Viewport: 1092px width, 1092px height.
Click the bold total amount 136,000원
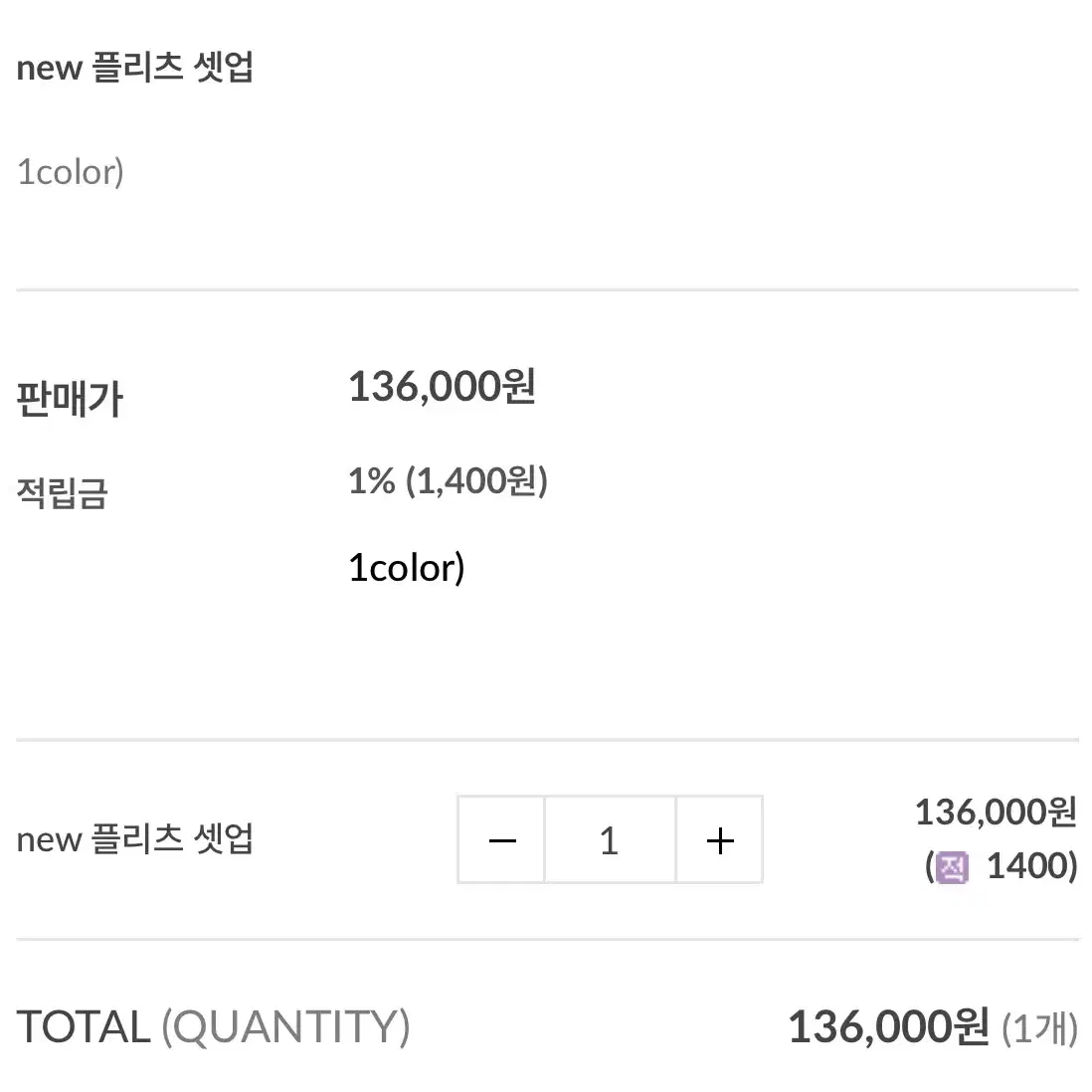click(889, 1026)
